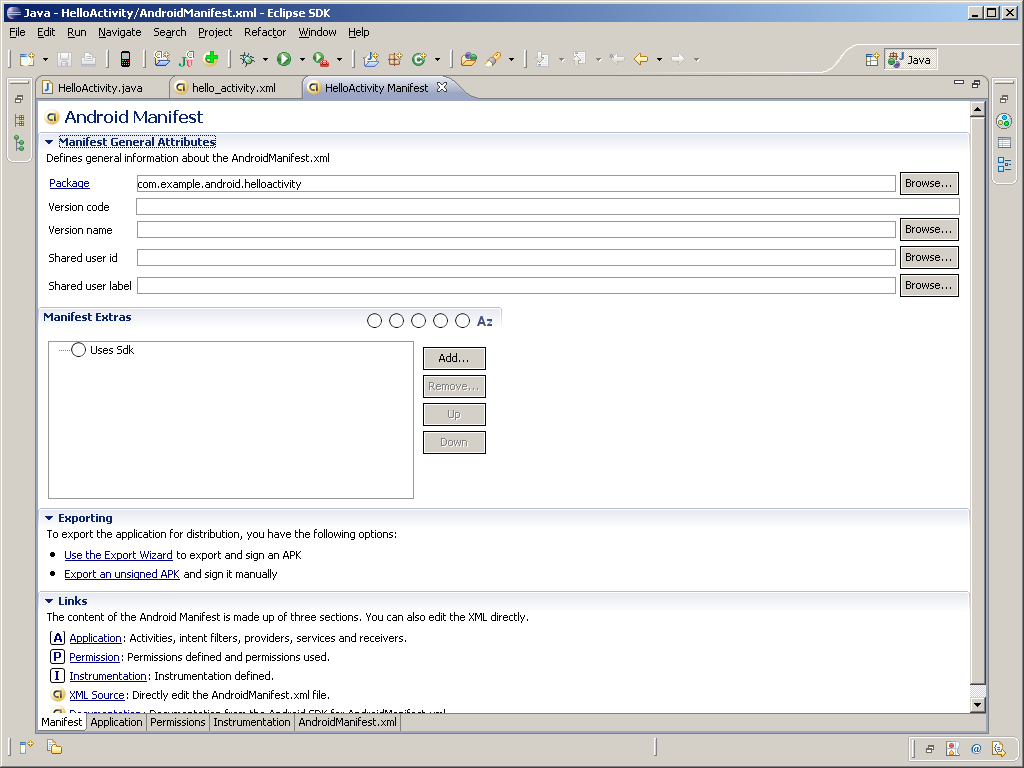Click Add in Manifest Extras
This screenshot has height=768, width=1024.
(454, 359)
